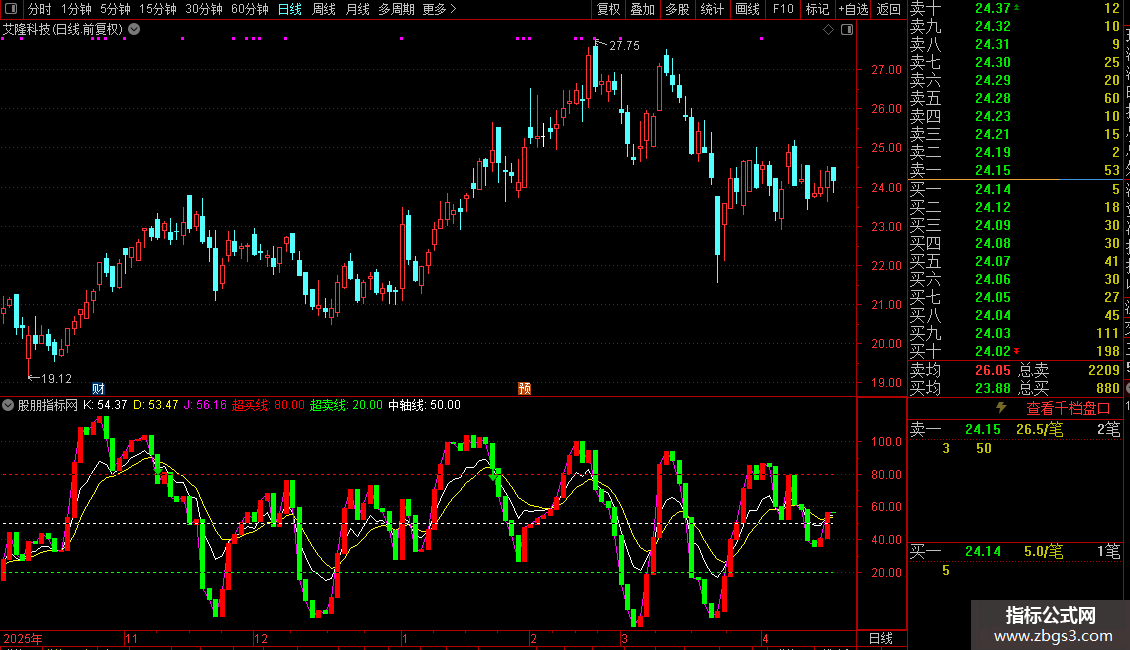This screenshot has height=650, width=1130.
Task: Click the 2025年 timeline label
Action: (22, 638)
